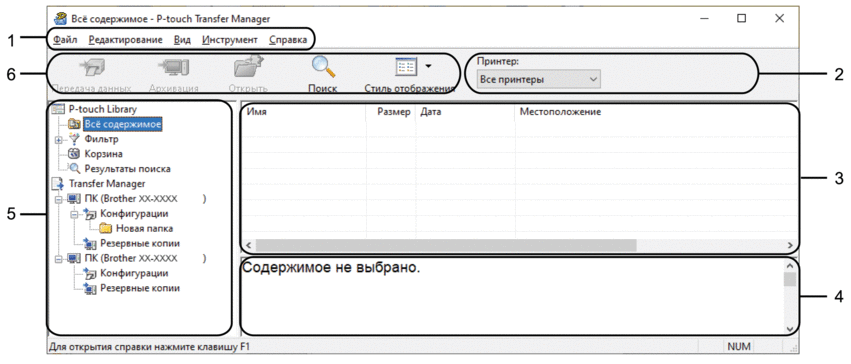Click the Стиль отображения view icon
This screenshot has height=364, width=851.
pos(407,67)
